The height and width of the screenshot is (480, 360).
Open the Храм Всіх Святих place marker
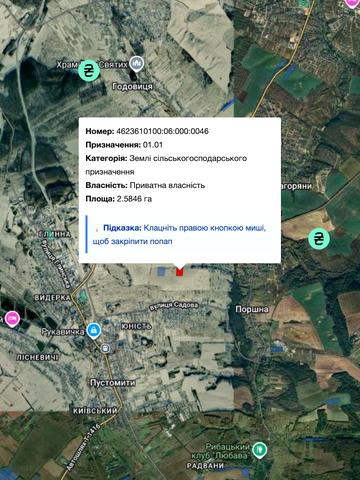point(136,64)
